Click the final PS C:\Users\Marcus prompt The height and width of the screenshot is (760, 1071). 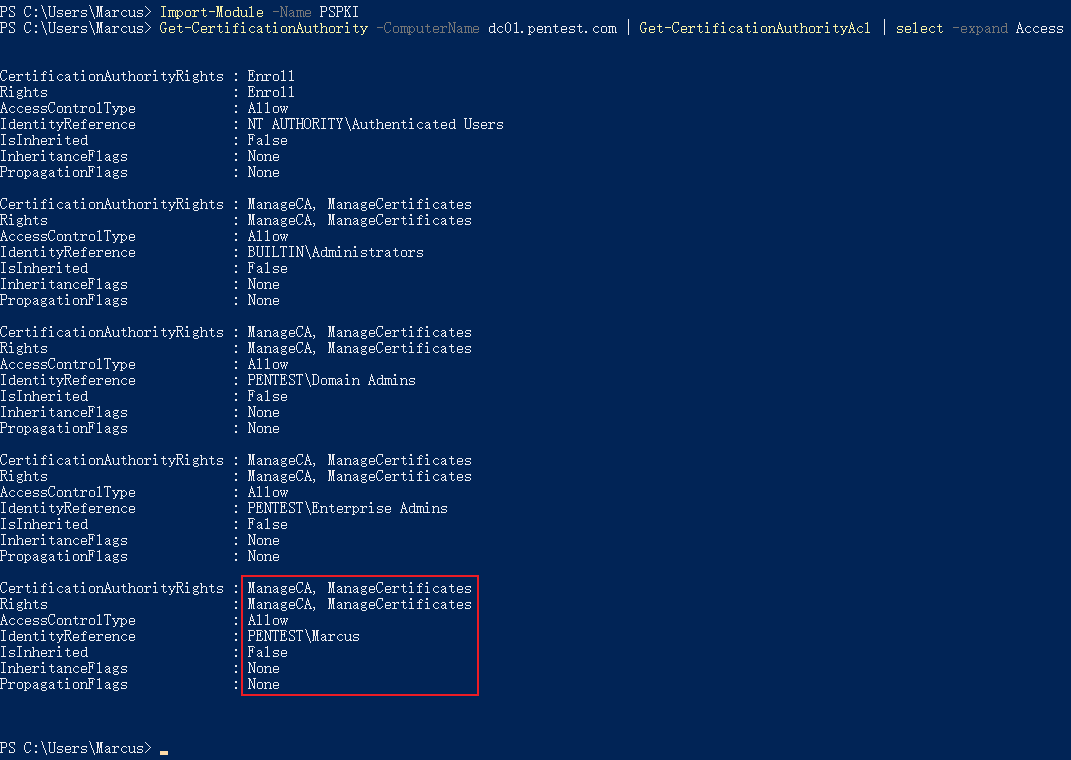click(x=76, y=748)
